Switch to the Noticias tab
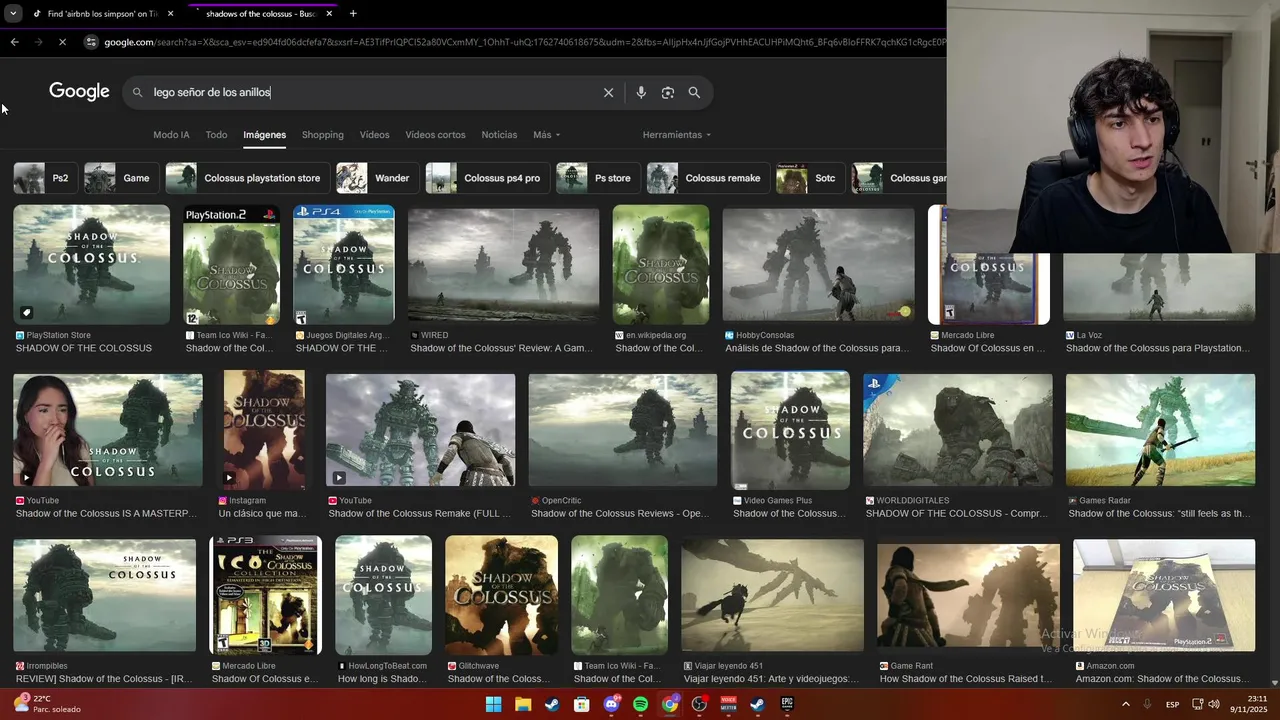The height and width of the screenshot is (720, 1280). click(499, 135)
